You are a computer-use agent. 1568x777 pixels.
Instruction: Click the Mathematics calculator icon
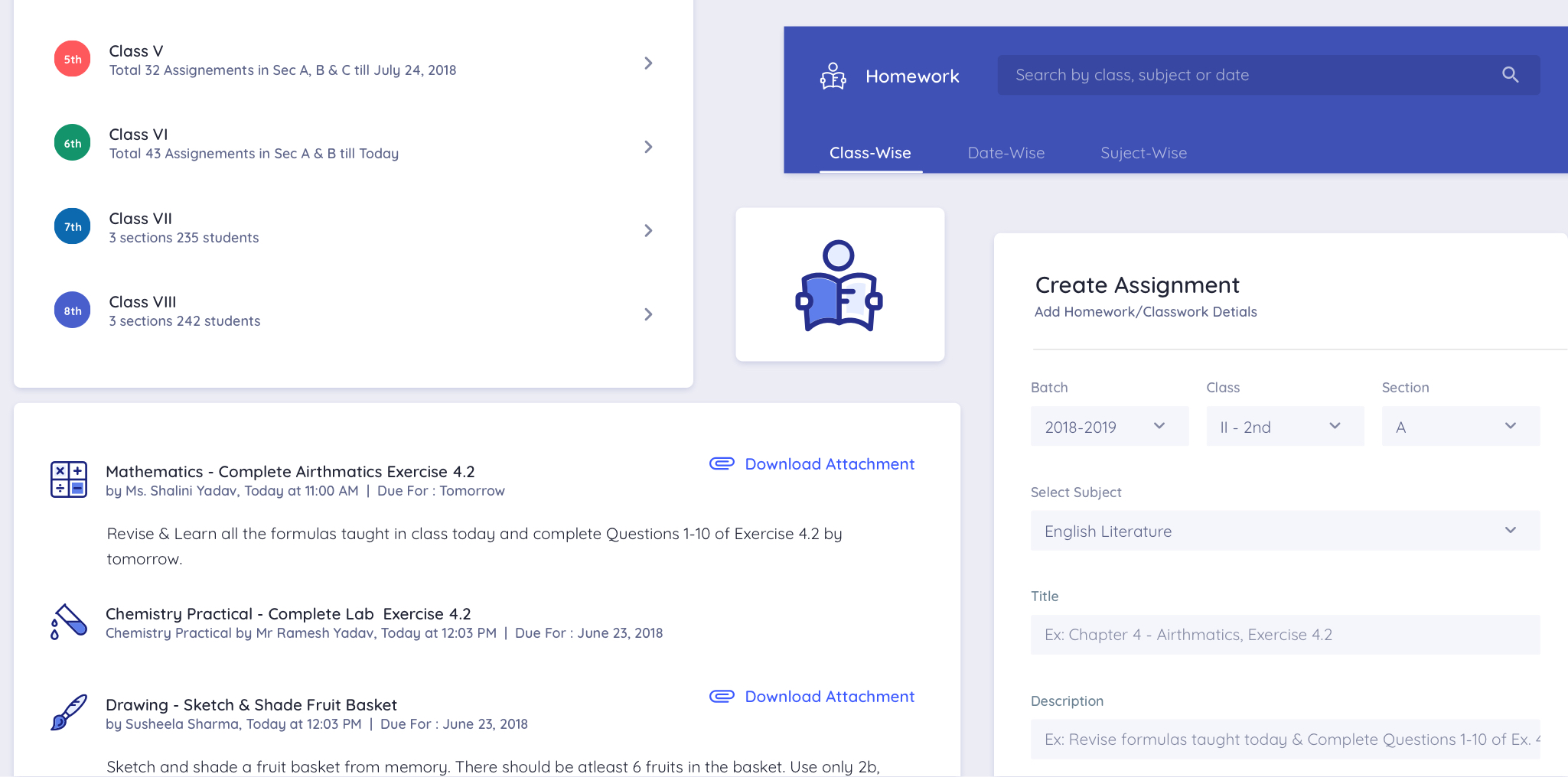(x=69, y=480)
